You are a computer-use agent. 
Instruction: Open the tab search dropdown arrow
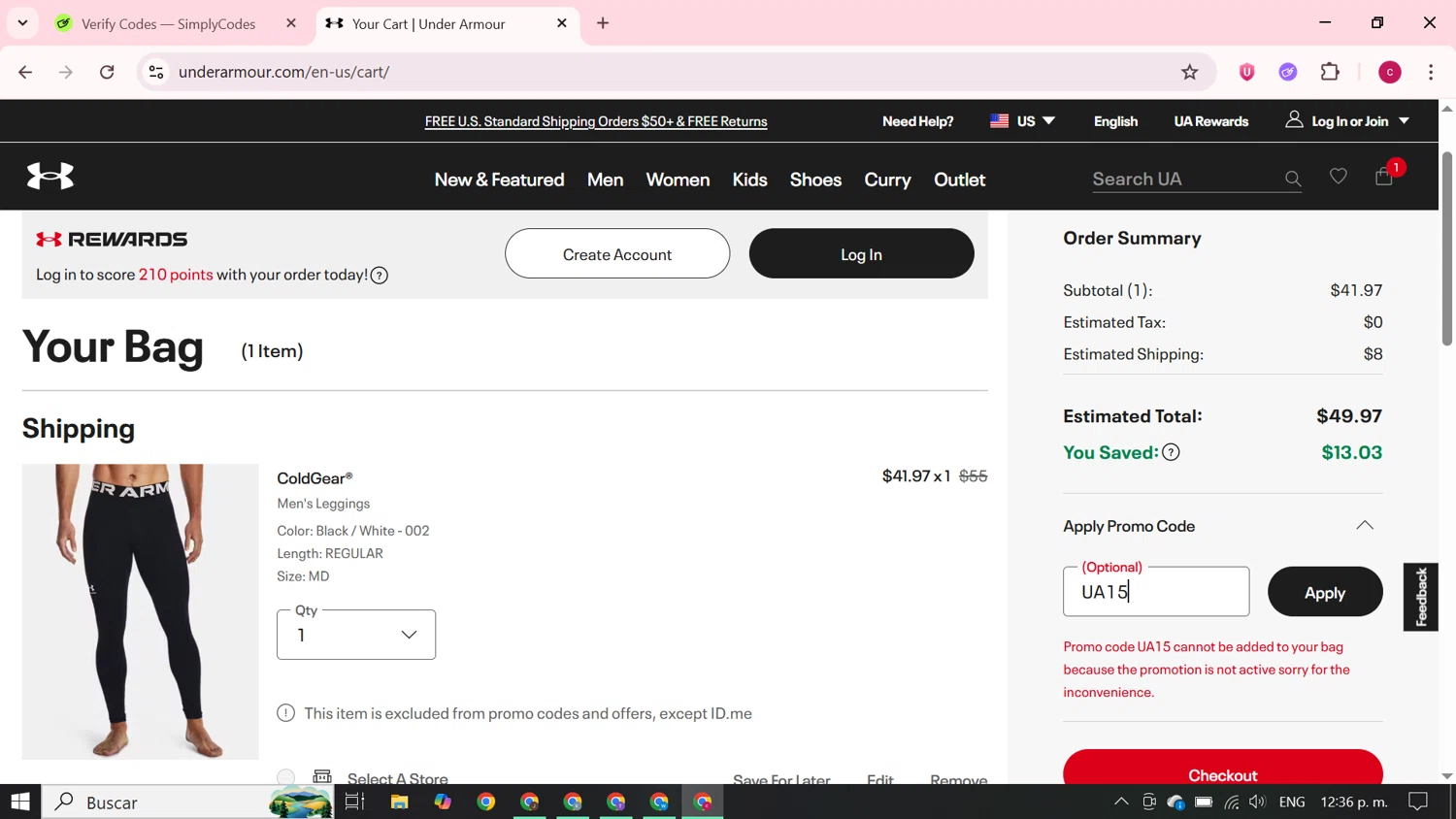pos(22,23)
